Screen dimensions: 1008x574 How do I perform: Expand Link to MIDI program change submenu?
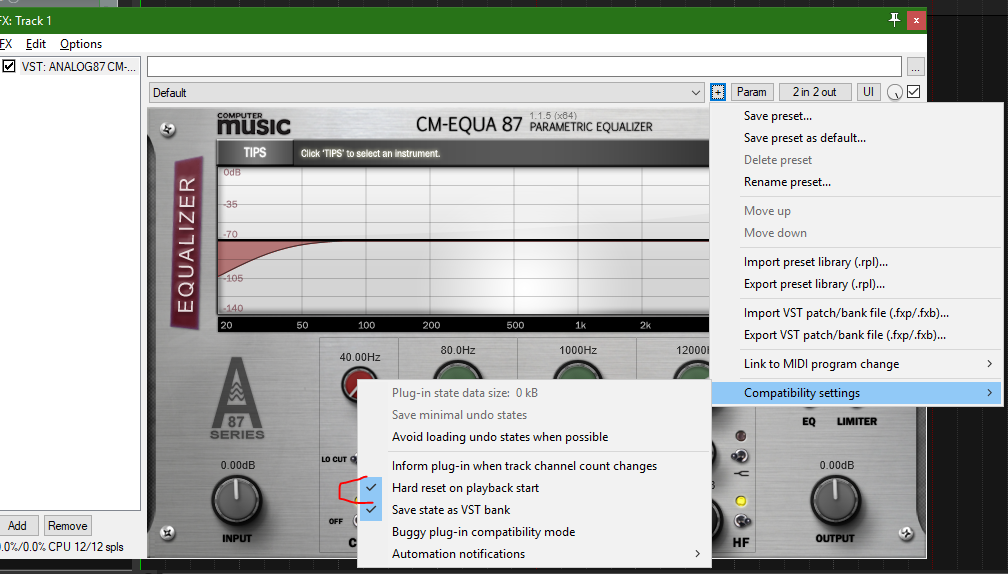(x=857, y=364)
